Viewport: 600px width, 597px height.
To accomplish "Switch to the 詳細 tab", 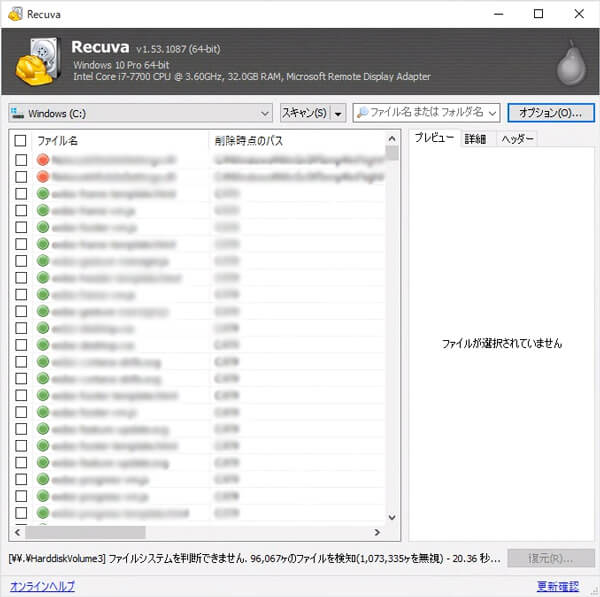I will point(475,139).
